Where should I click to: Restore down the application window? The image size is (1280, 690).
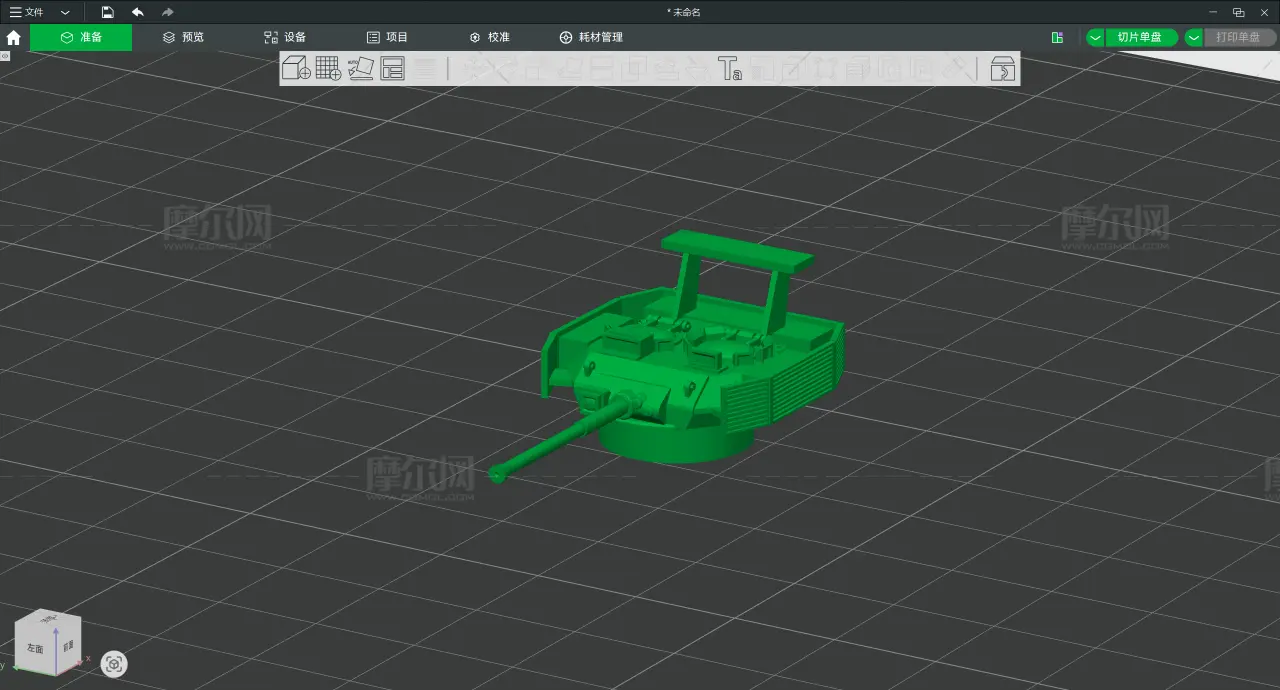(1238, 12)
